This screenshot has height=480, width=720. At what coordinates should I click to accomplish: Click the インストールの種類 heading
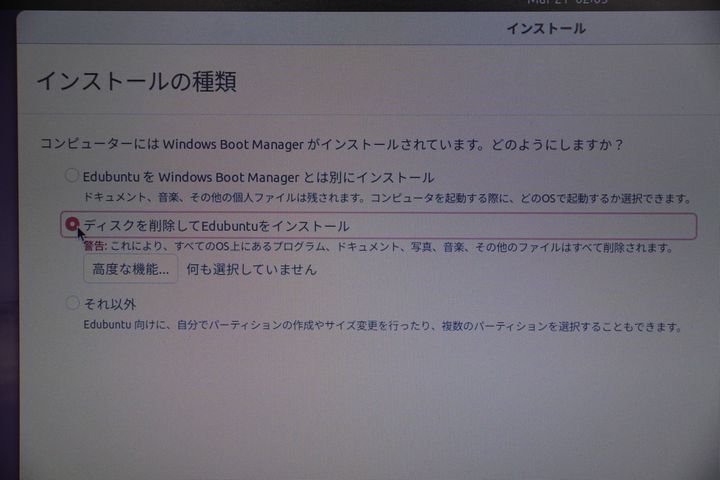(136, 81)
